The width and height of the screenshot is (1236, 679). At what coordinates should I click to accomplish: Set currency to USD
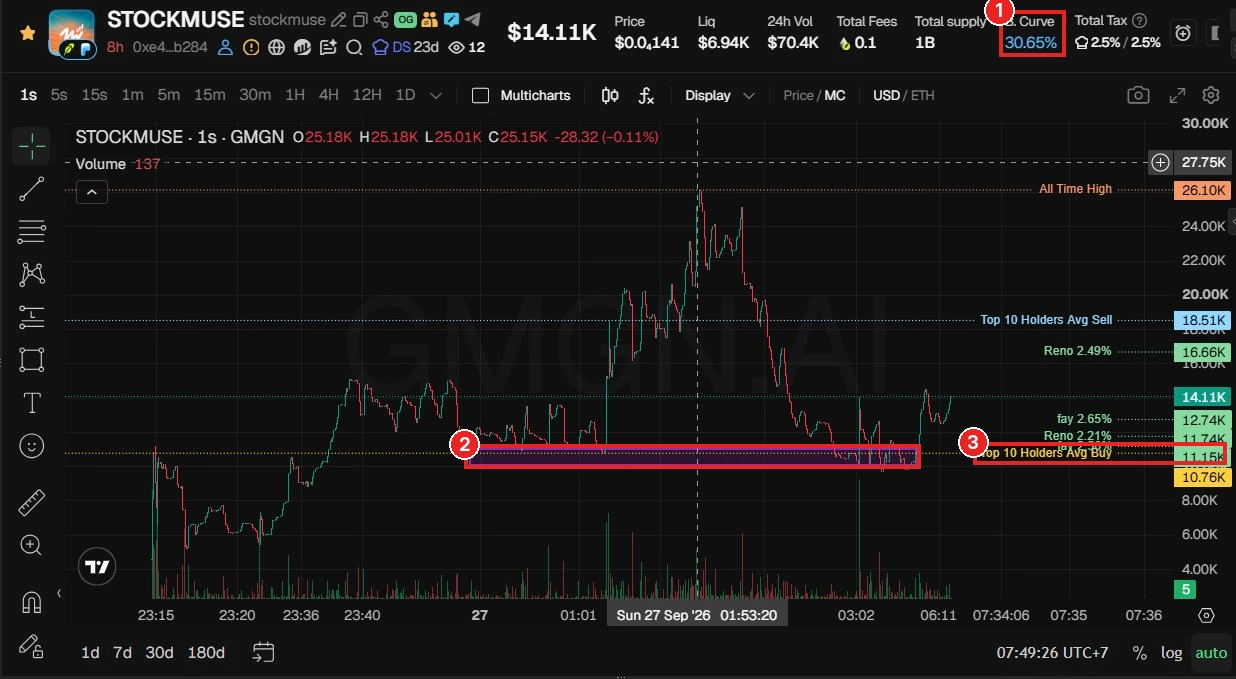pyautogui.click(x=886, y=95)
